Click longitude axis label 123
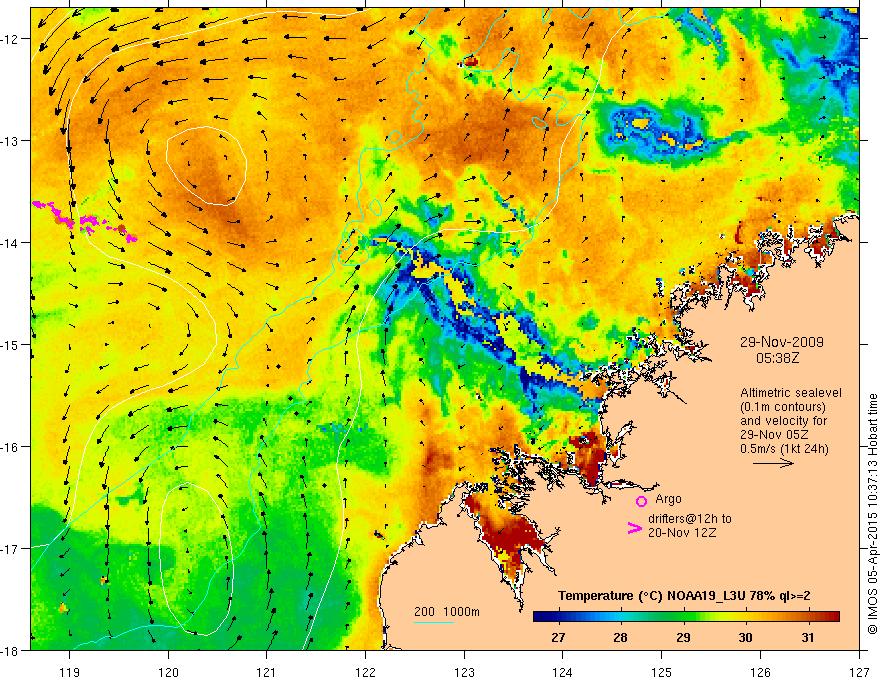 pos(464,672)
